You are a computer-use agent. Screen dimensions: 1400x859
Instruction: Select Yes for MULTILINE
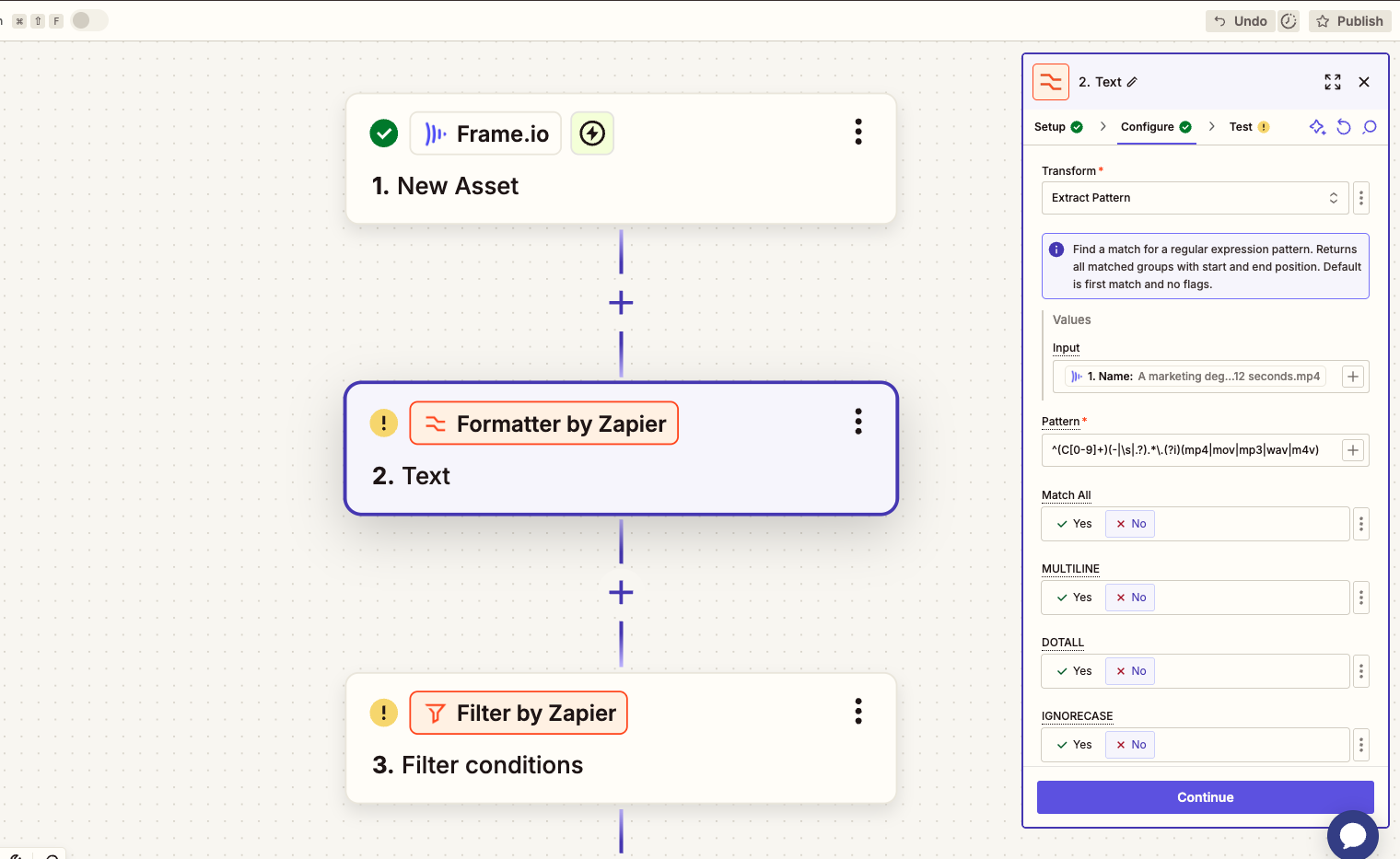coord(1074,598)
